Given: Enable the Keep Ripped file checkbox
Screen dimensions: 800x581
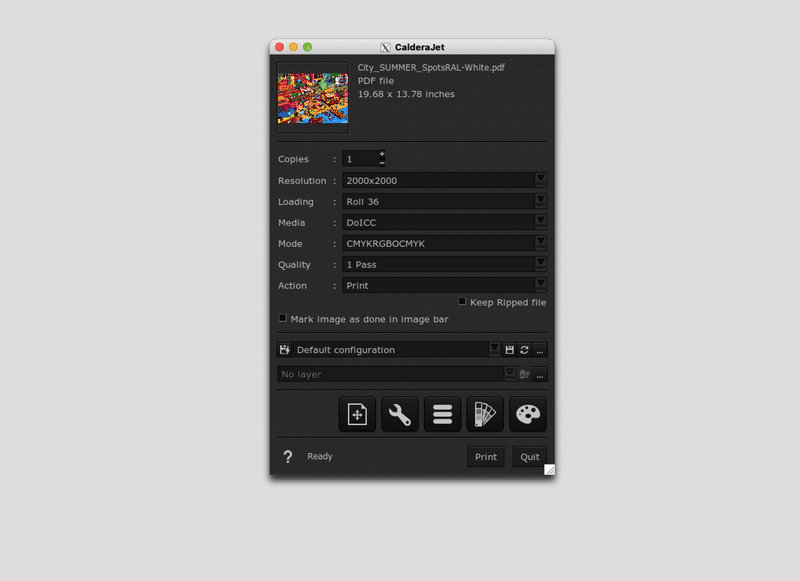Looking at the screenshot, I should pyautogui.click(x=462, y=301).
